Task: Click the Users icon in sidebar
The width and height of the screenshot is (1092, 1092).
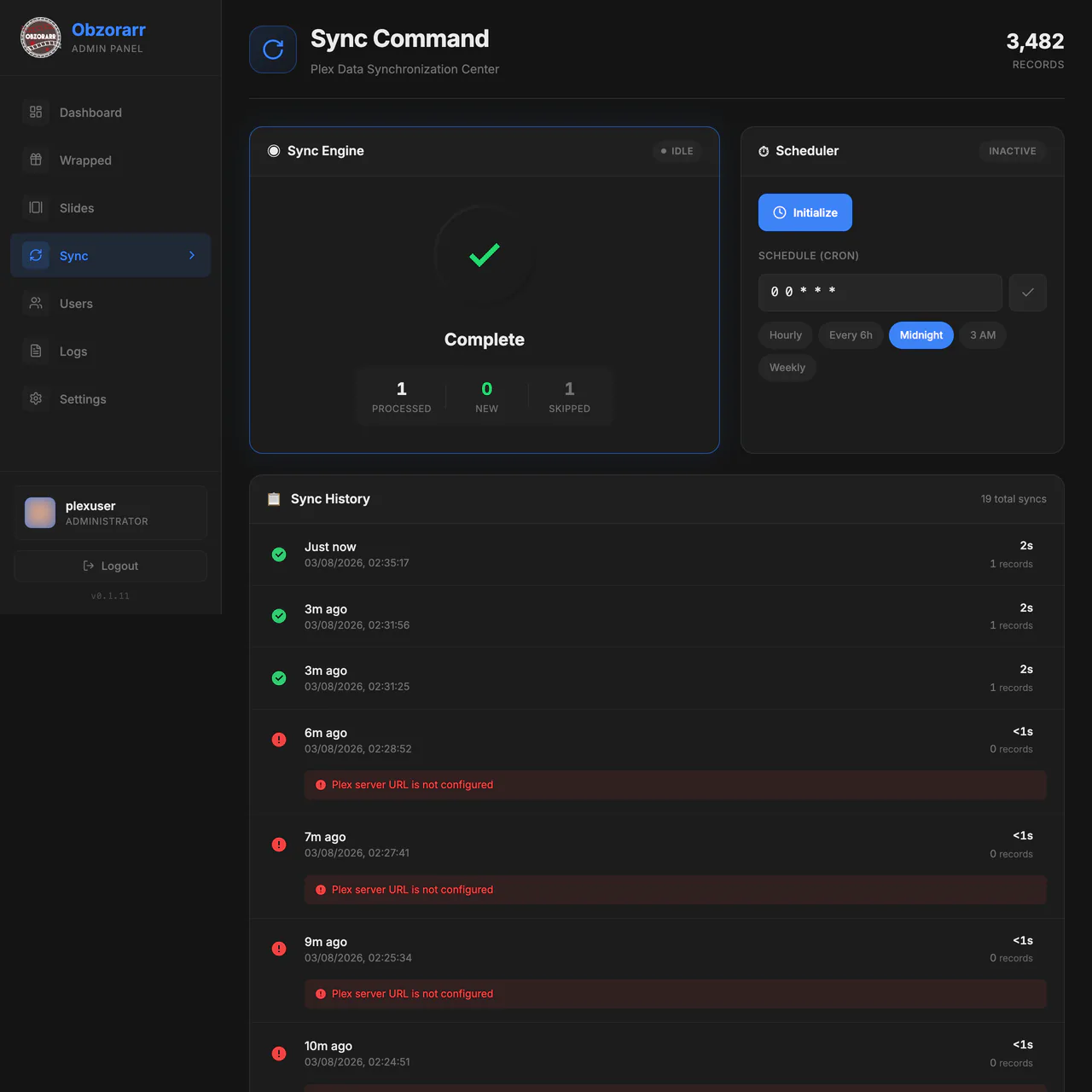Action: coord(36,303)
